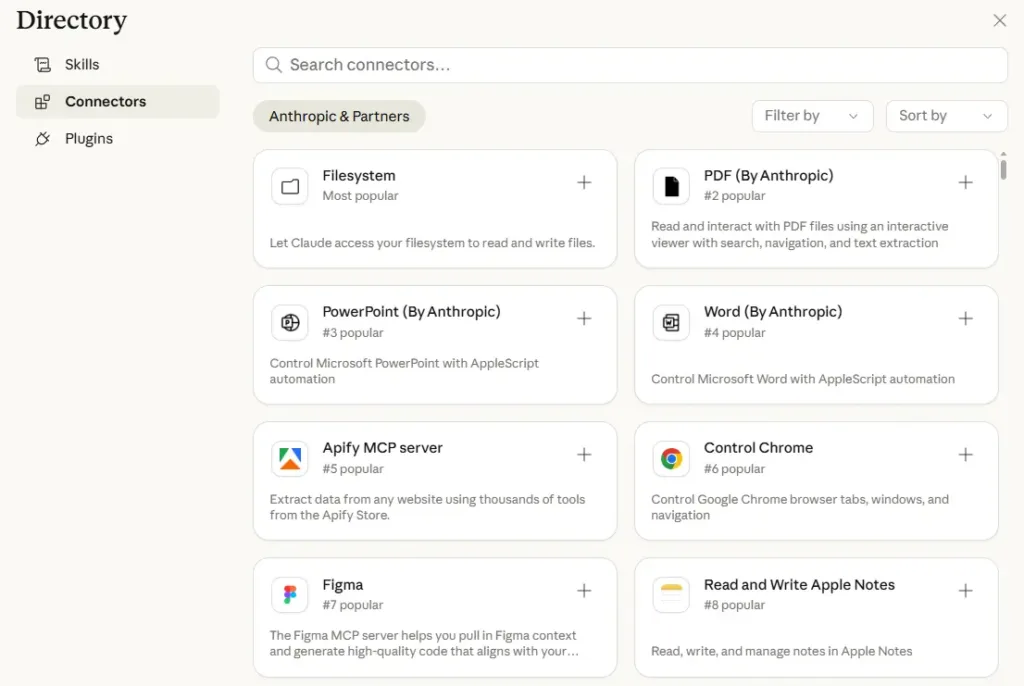Click the Filesystem folder icon
Image resolution: width=1024 pixels, height=686 pixels.
(290, 186)
